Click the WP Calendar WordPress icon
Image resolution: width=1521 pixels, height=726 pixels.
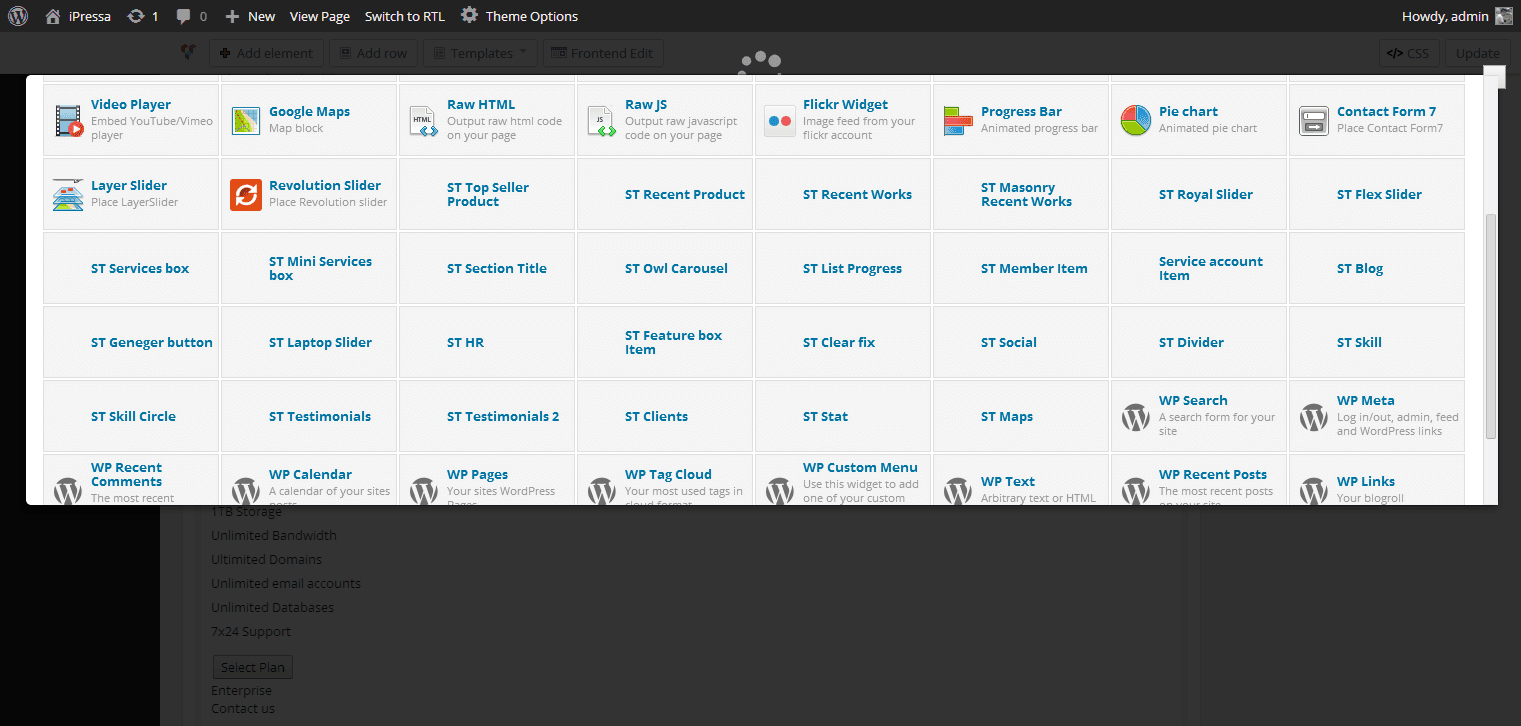click(x=246, y=491)
